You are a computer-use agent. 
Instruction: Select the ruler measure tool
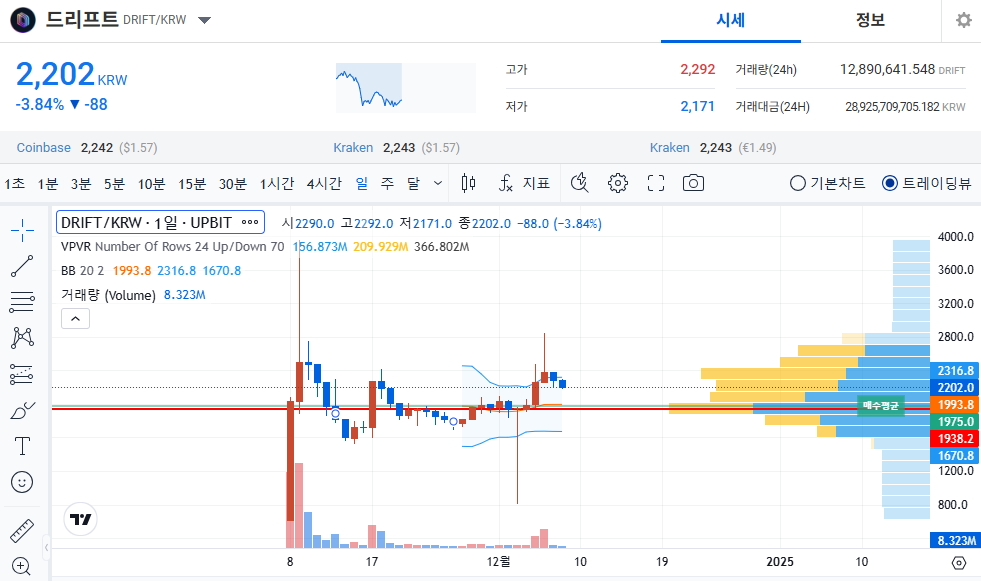coord(22,531)
